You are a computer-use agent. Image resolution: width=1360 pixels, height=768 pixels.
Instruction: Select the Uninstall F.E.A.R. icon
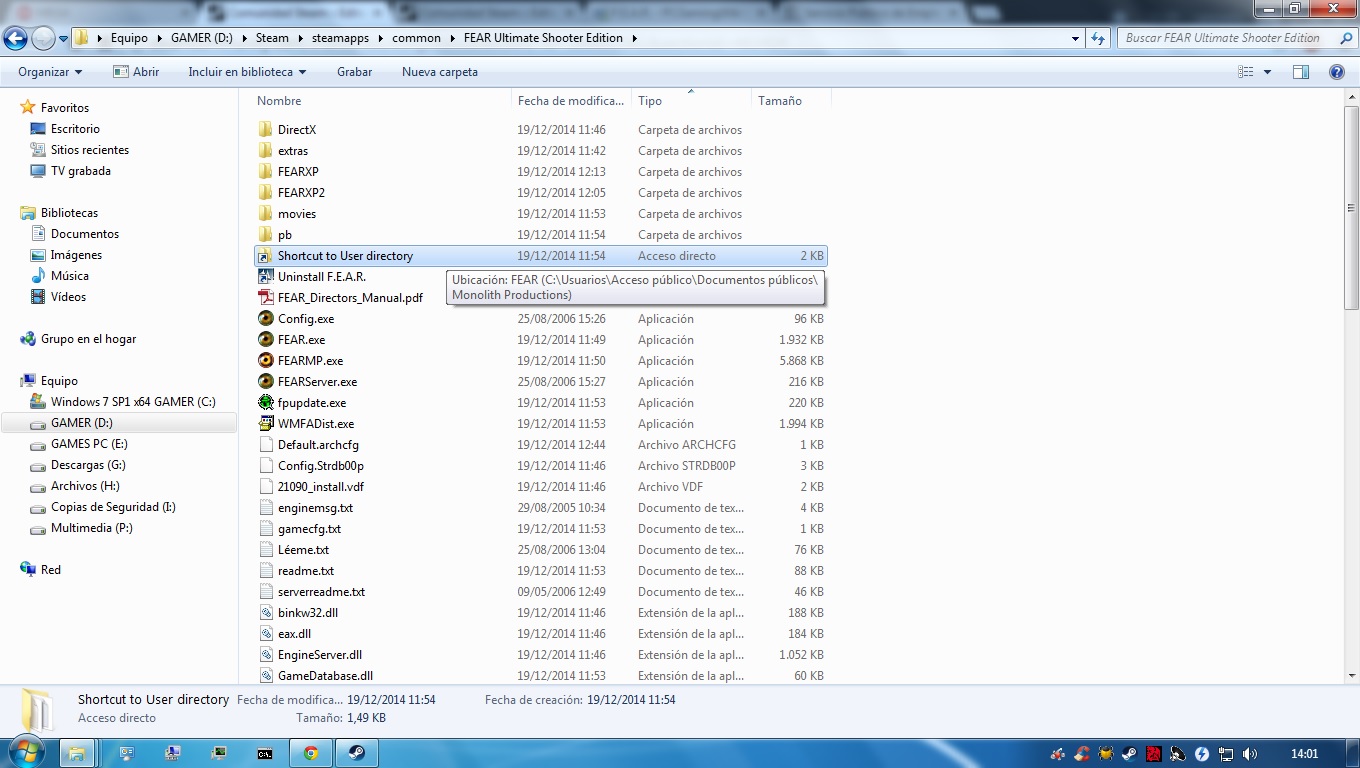pos(265,277)
